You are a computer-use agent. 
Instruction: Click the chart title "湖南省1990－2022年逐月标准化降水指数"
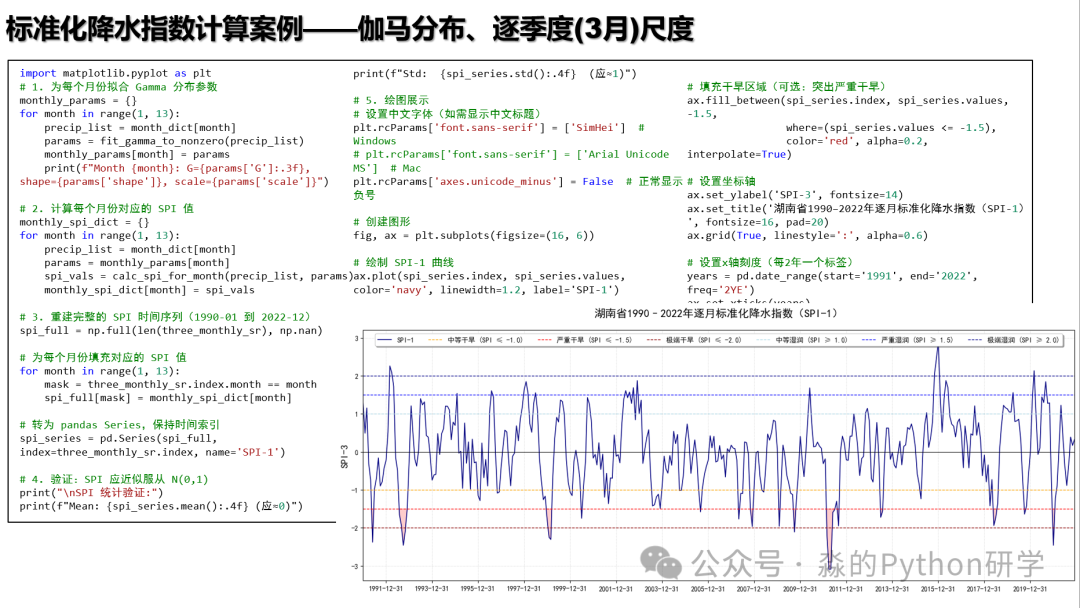pyautogui.click(x=716, y=313)
